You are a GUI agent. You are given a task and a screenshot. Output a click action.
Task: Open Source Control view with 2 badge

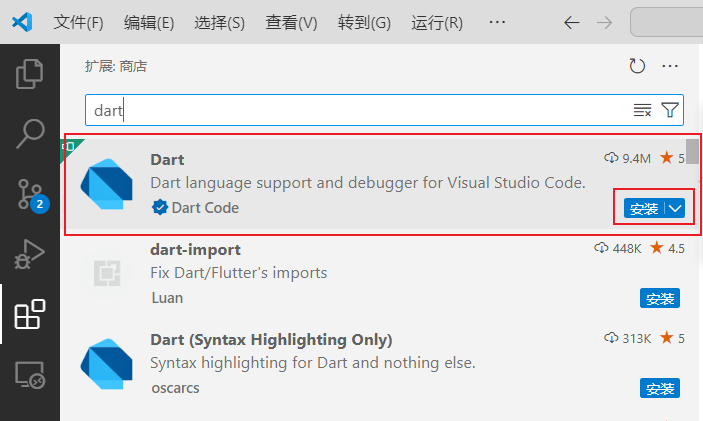[x=33, y=196]
